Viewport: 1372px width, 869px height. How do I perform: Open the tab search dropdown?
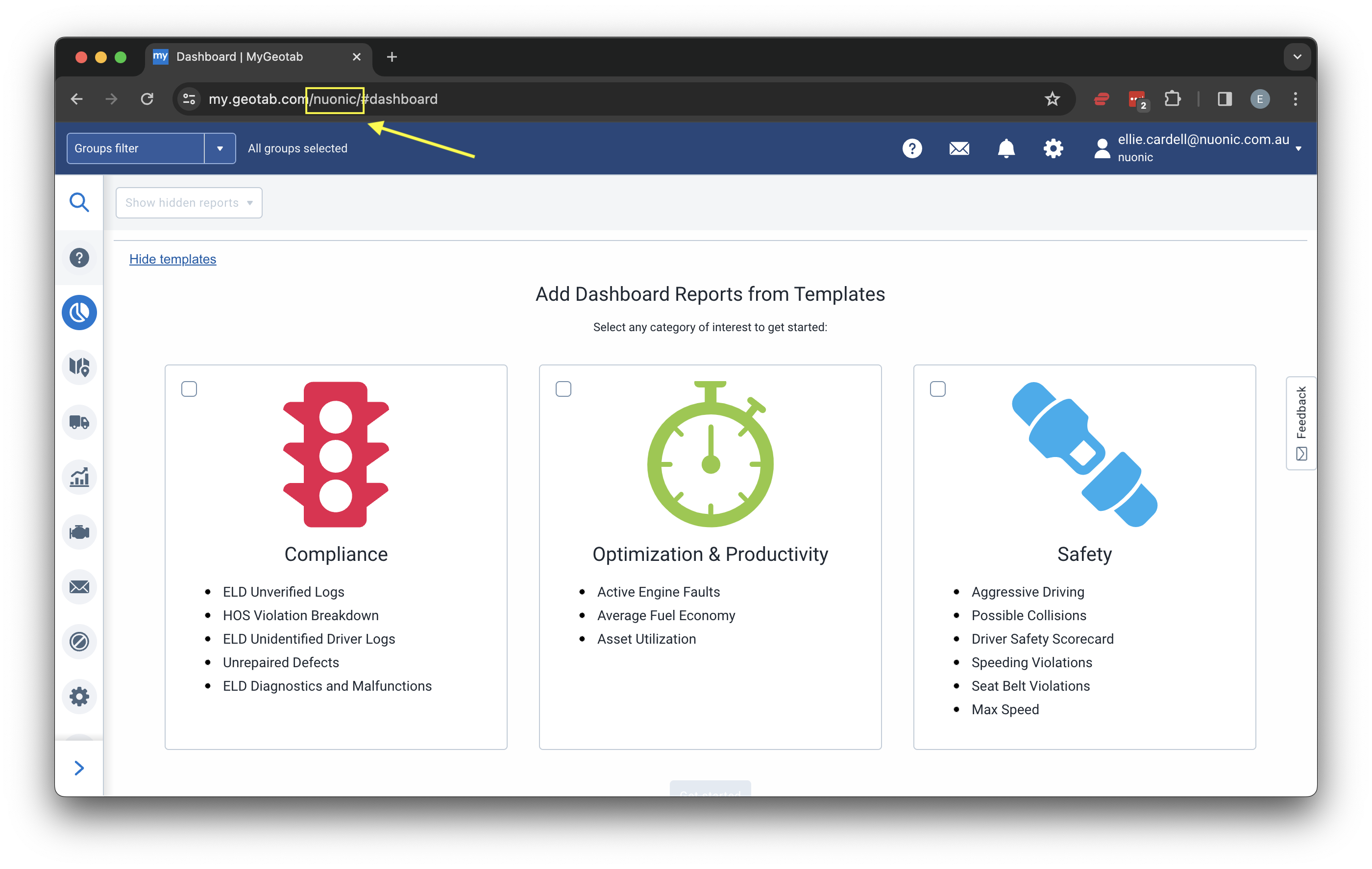[1298, 56]
